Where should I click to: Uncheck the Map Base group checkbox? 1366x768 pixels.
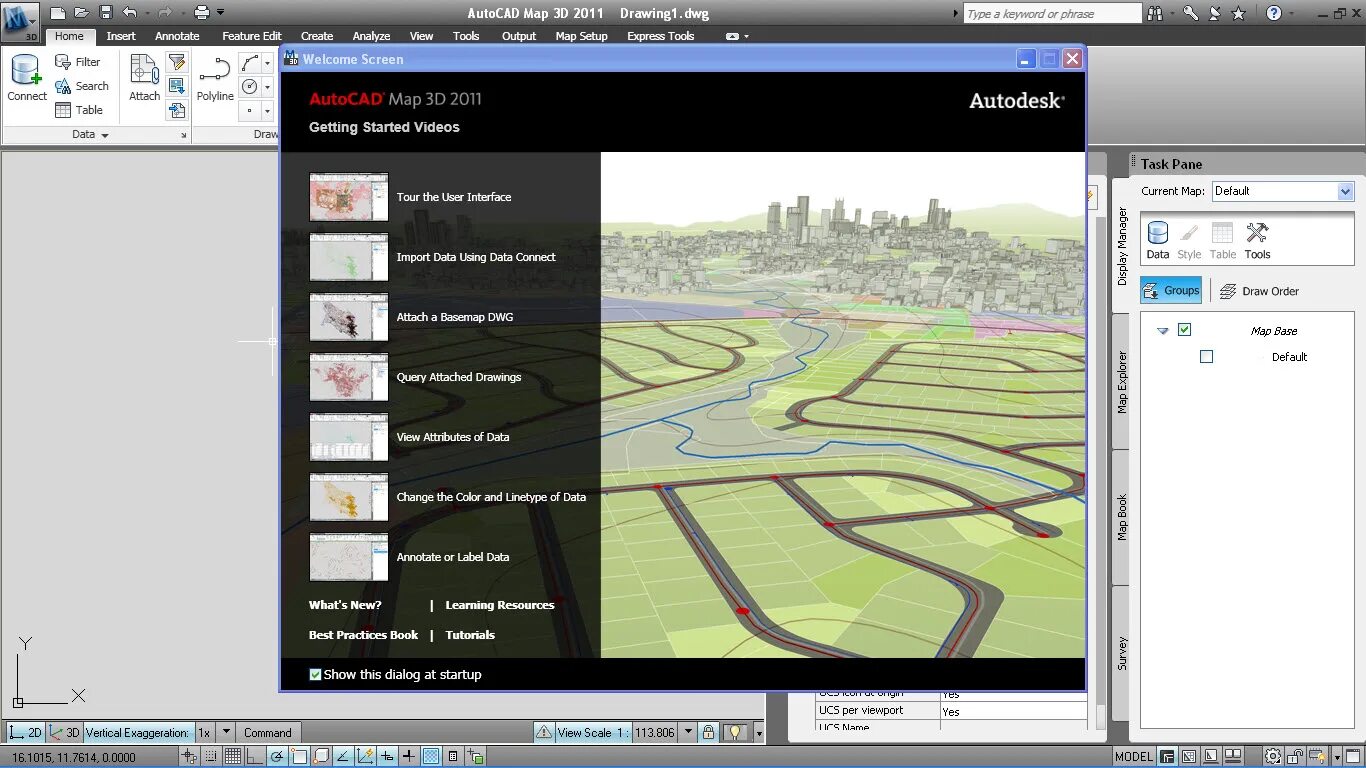1185,330
